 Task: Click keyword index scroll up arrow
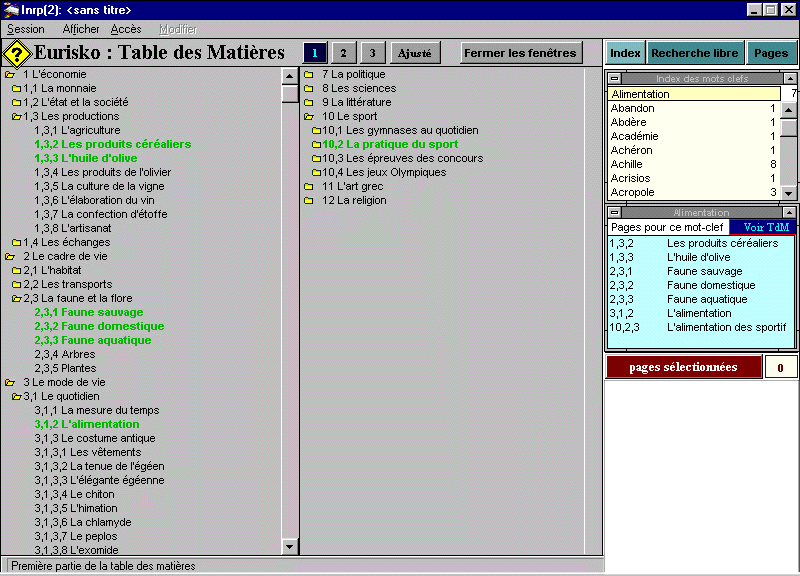[x=789, y=110]
